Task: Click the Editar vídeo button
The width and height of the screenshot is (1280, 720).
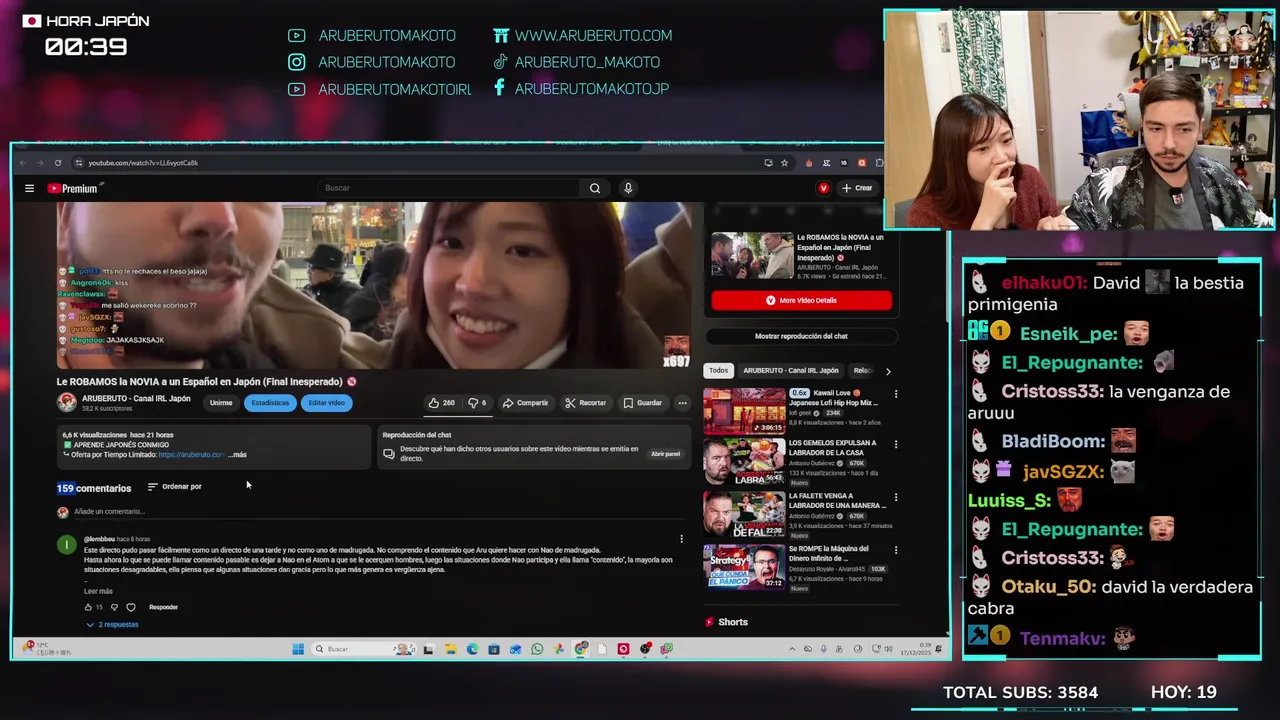Action: [x=326, y=403]
